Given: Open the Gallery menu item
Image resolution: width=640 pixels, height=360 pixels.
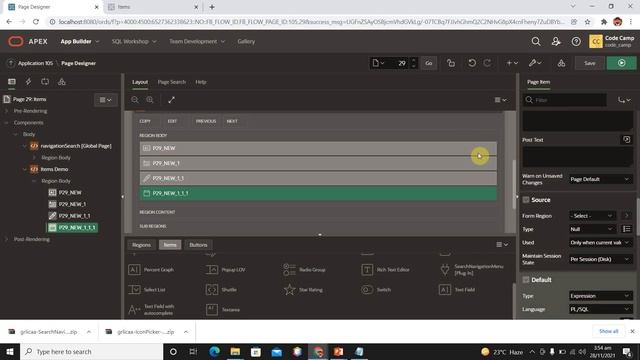Looking at the screenshot, I should pos(246,41).
